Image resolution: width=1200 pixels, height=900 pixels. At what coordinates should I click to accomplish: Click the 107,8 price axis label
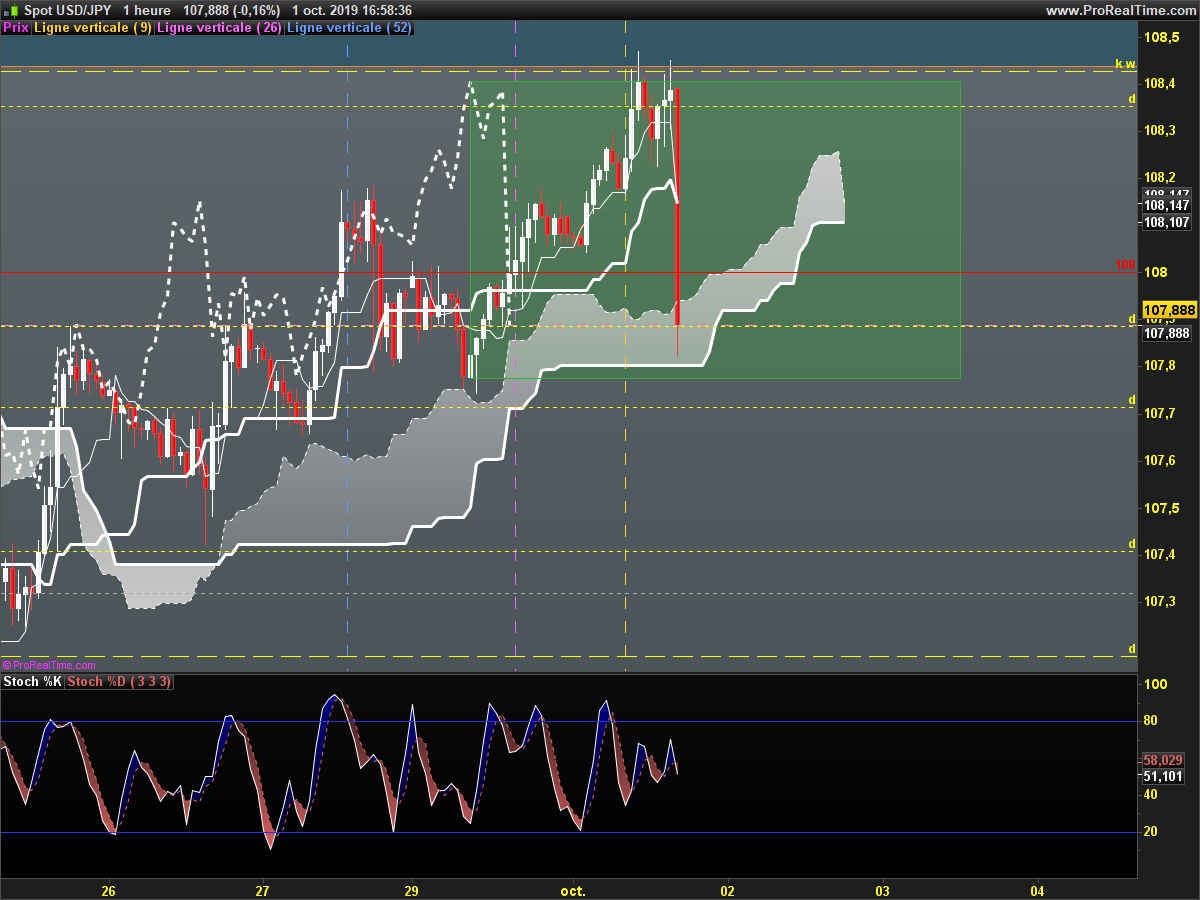1161,366
